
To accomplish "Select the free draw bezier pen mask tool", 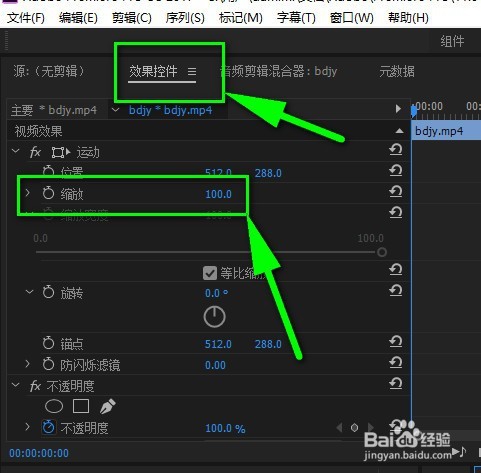I will click(x=107, y=406).
